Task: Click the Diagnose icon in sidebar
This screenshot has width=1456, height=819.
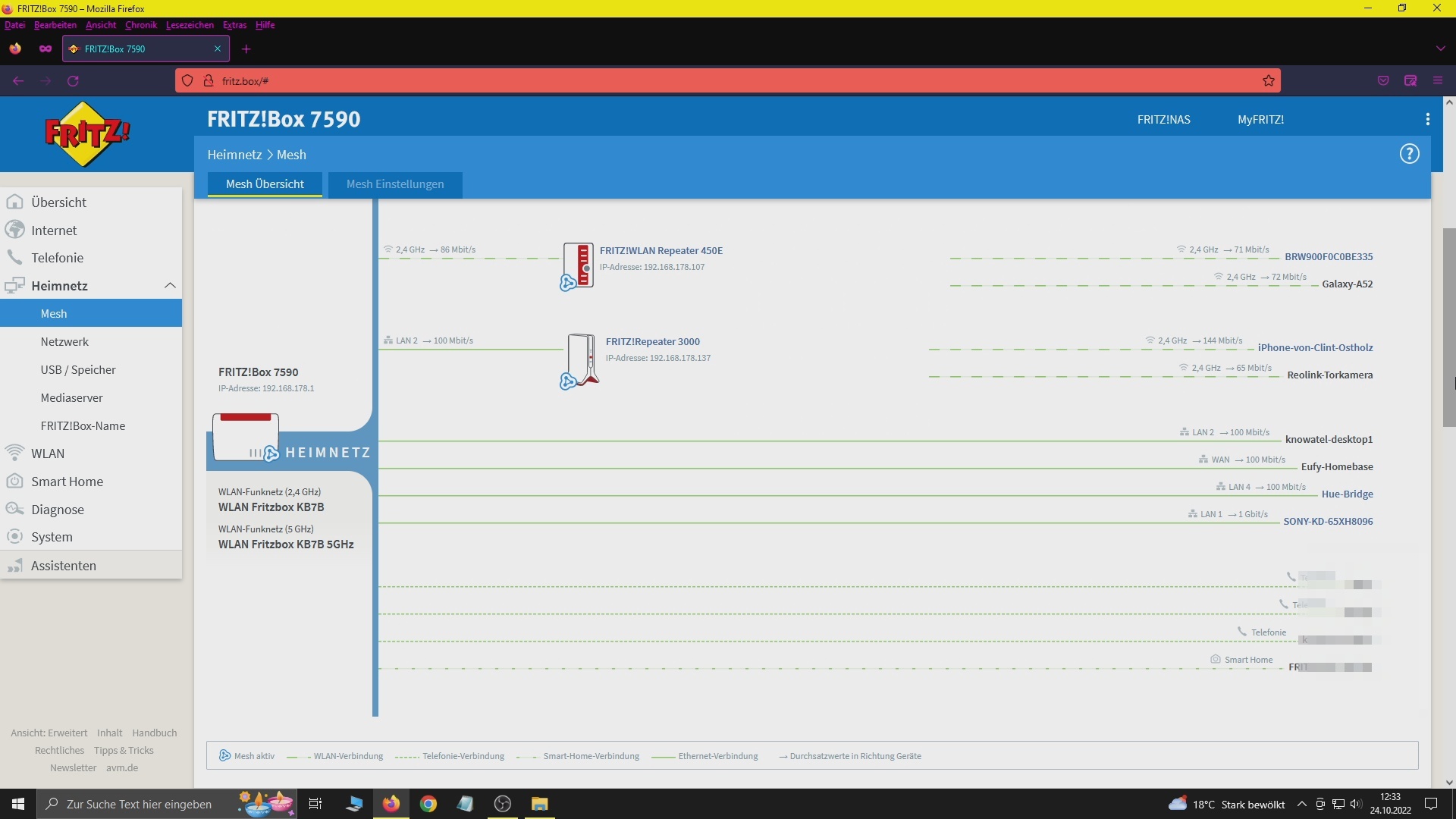Action: 14,509
